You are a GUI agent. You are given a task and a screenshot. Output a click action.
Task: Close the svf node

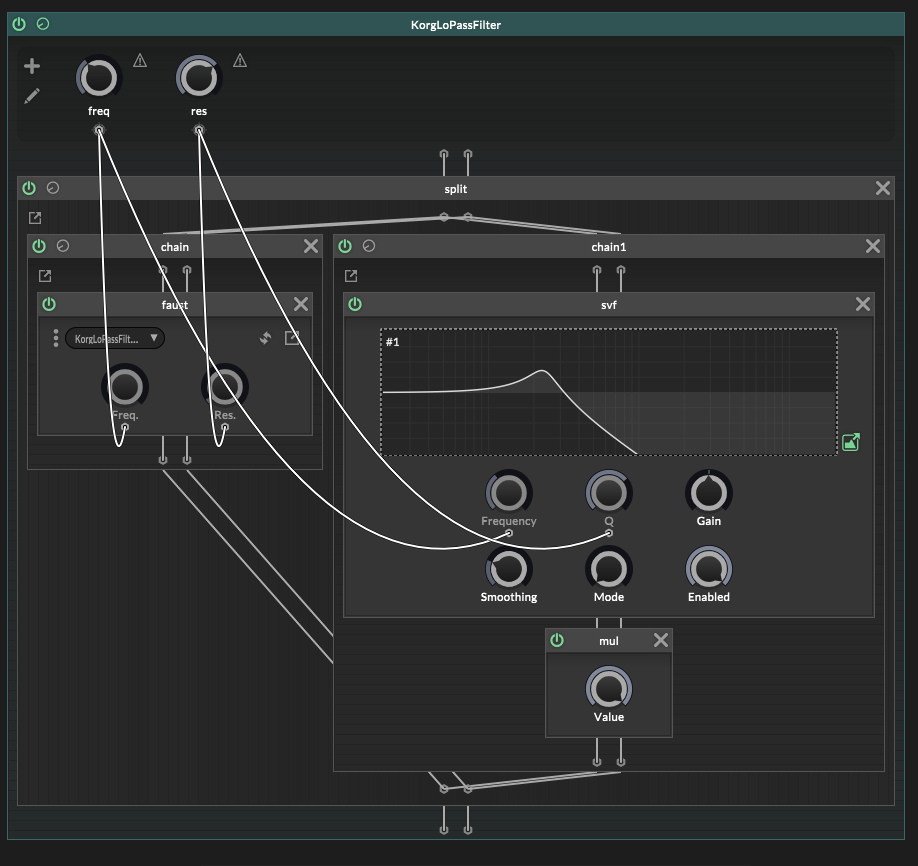point(863,304)
